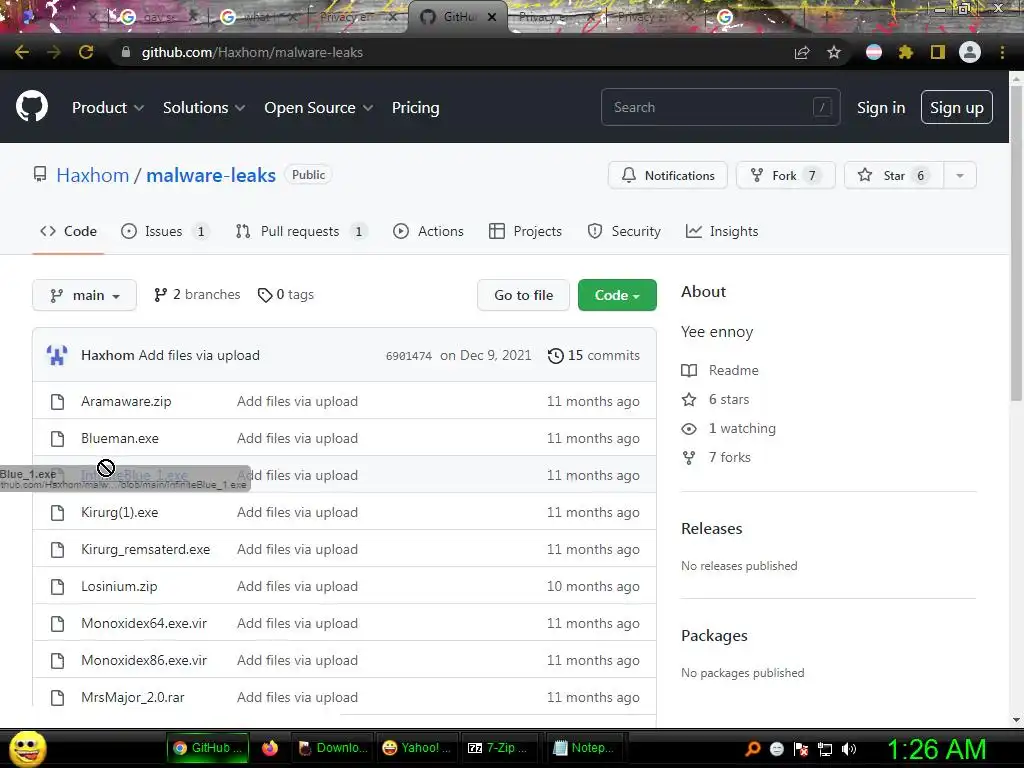Expand the Star lists dropdown arrow
1024x768 pixels.
pyautogui.click(x=960, y=175)
